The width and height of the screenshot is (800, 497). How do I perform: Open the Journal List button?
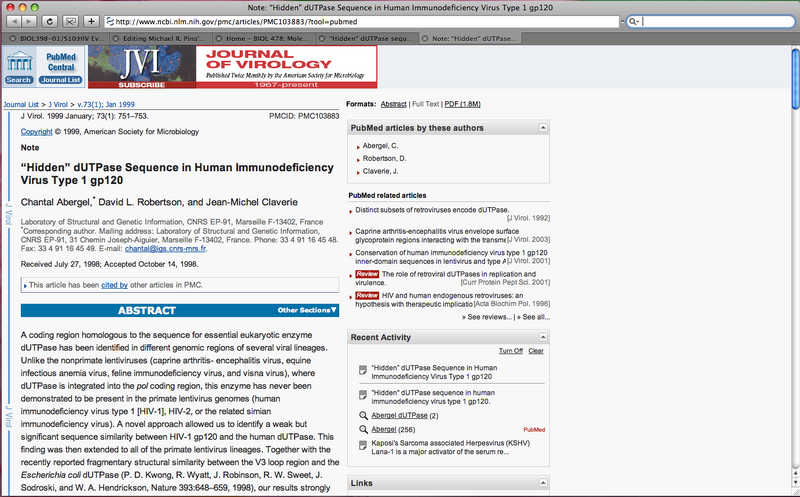pyautogui.click(x=61, y=80)
